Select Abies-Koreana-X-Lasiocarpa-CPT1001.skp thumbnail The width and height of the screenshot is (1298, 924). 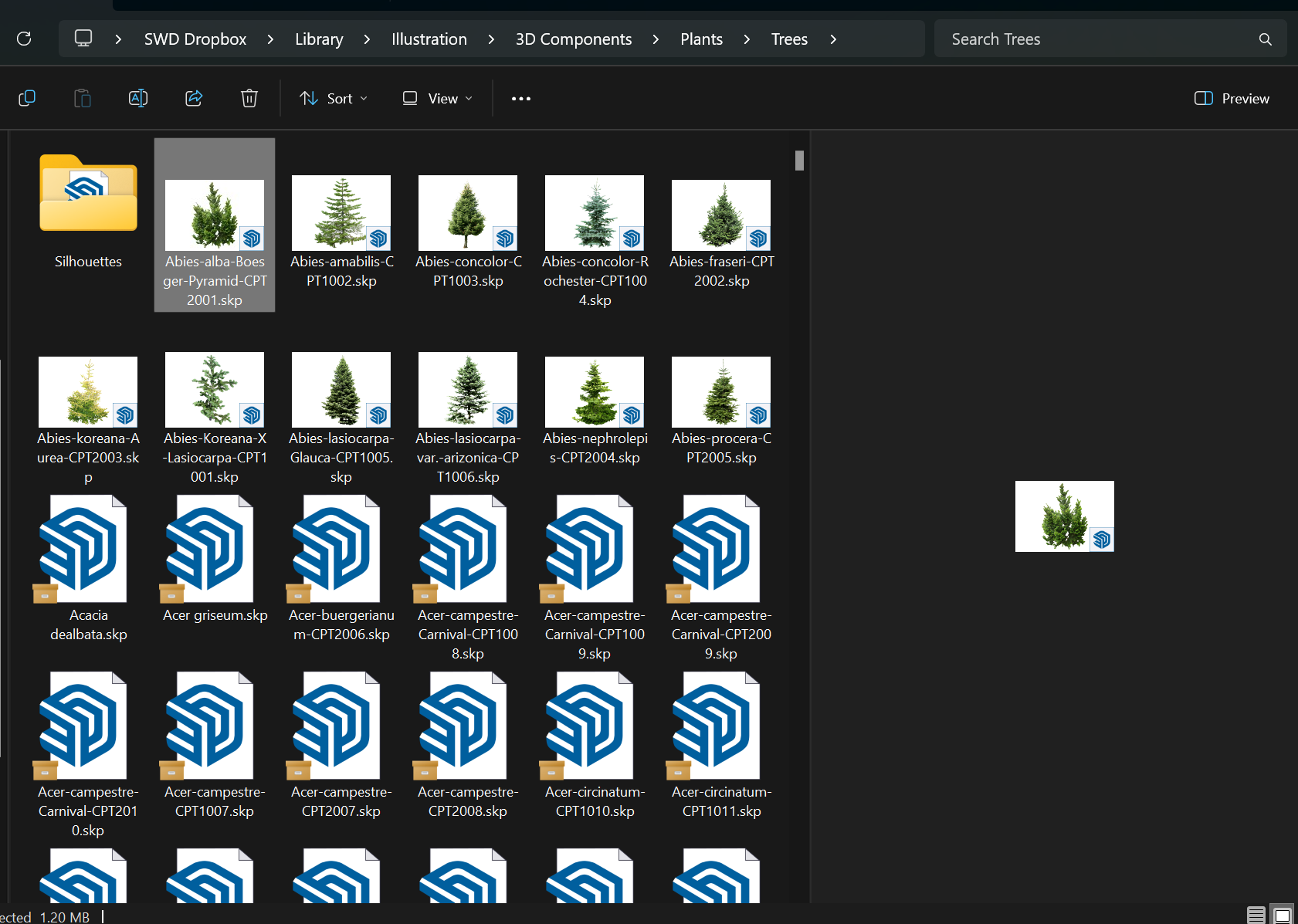[215, 389]
